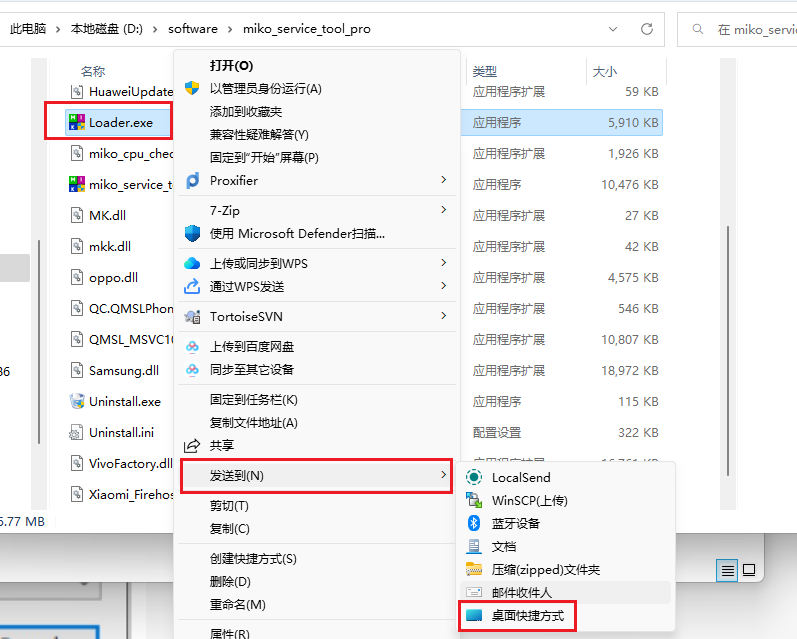Expand 通过WPS发送 submenu arrow

pos(443,287)
